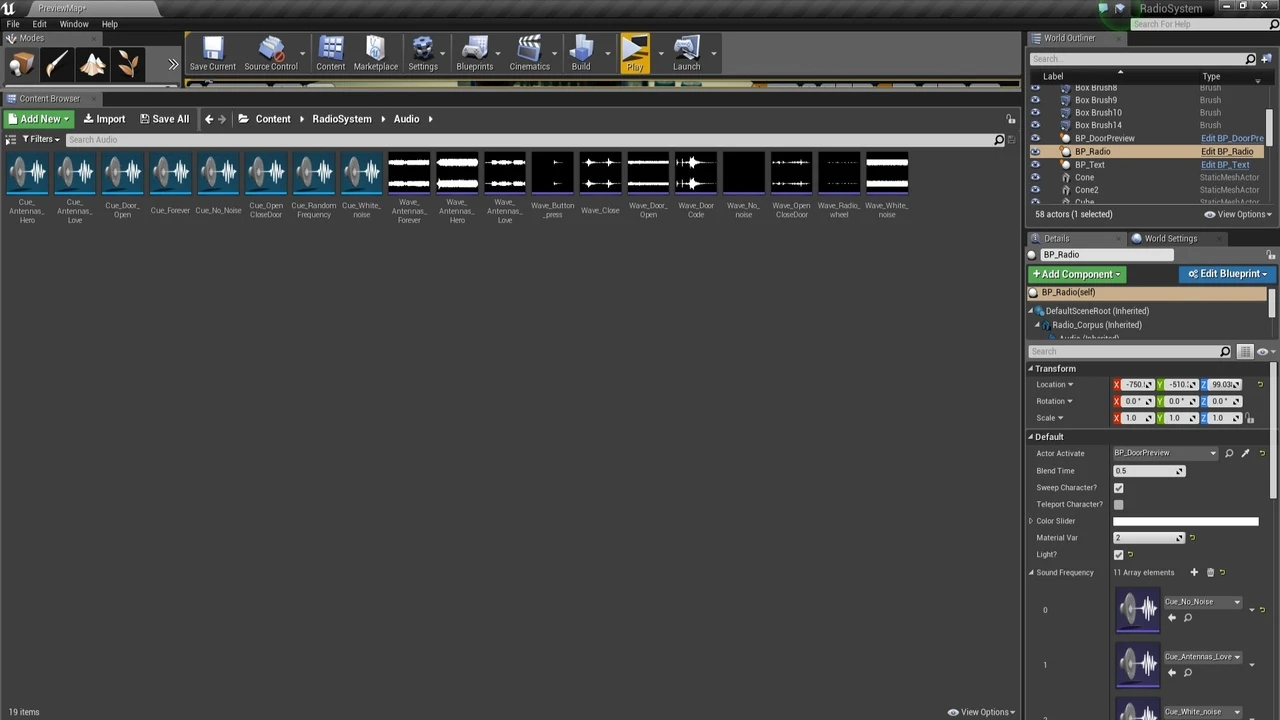Click the Save Current toolbar icon
Screen dimensions: 1280x720
tap(212, 52)
